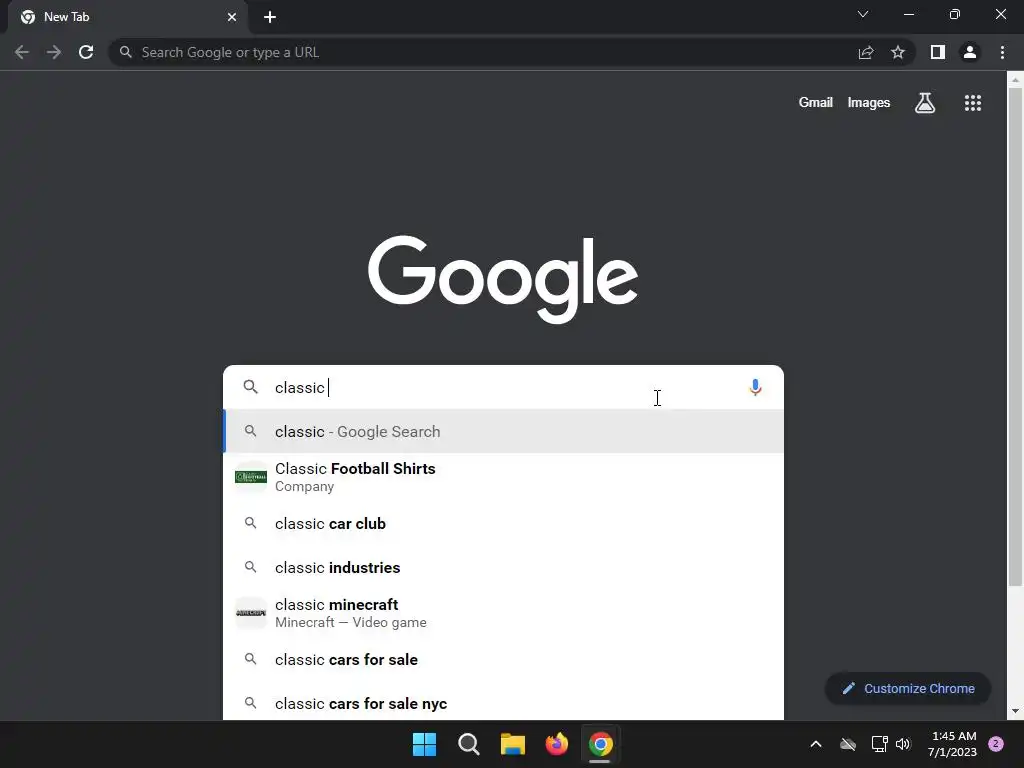1024x768 pixels.
Task: Launch Firefox from the taskbar
Action: [556, 744]
